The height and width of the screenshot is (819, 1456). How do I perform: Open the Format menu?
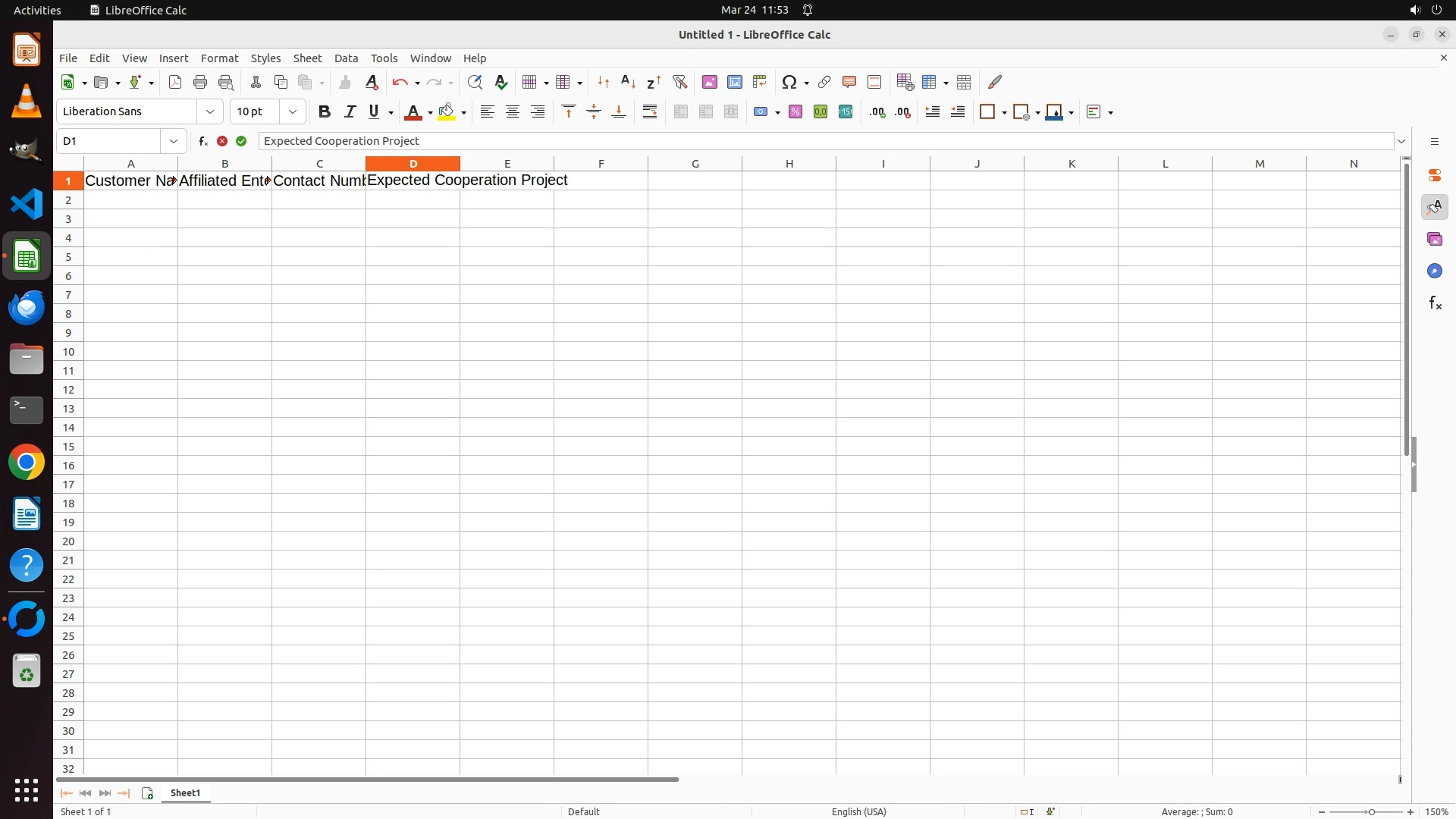[x=219, y=58]
